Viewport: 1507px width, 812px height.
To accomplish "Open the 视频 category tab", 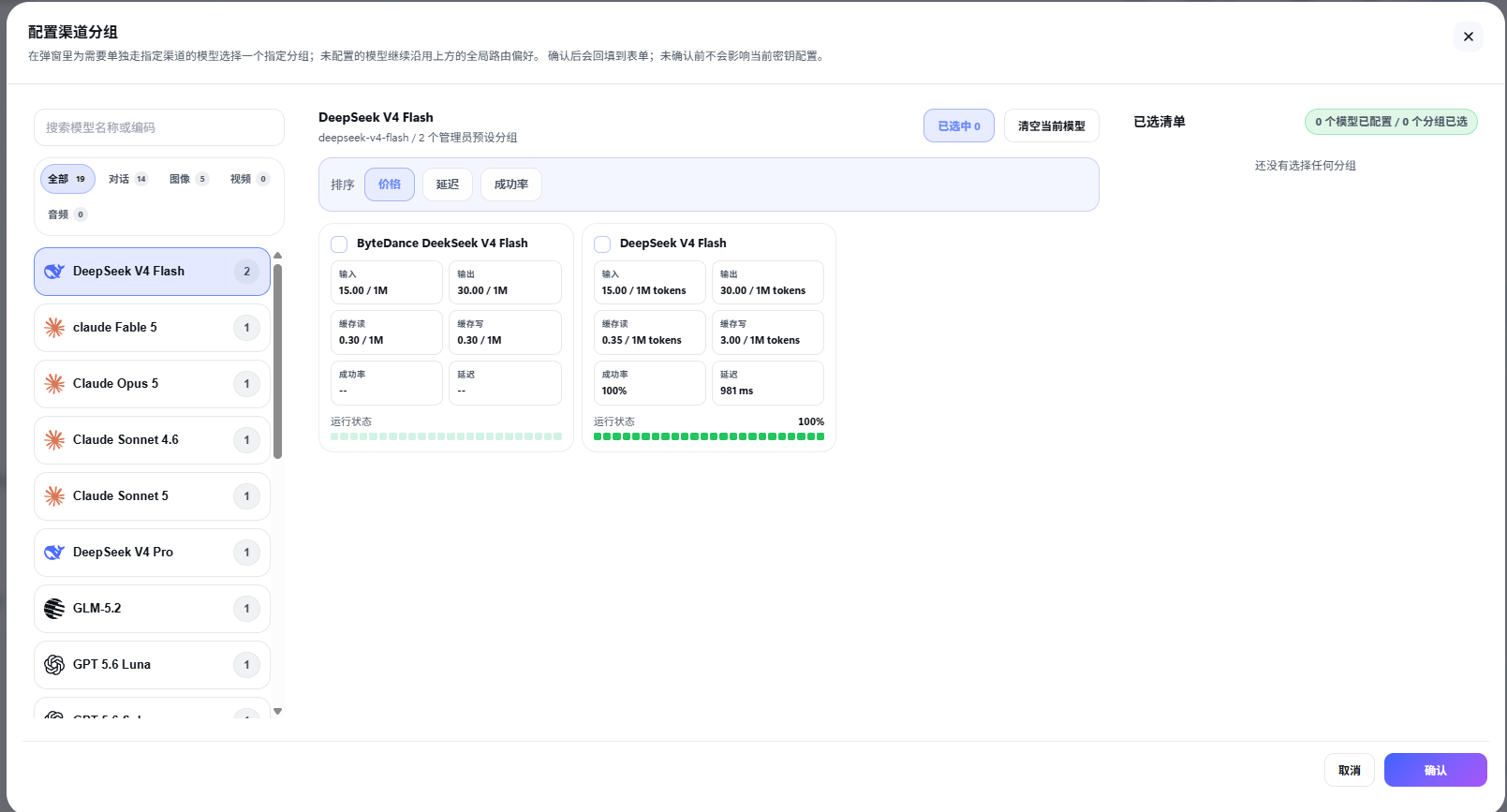I will pos(250,179).
